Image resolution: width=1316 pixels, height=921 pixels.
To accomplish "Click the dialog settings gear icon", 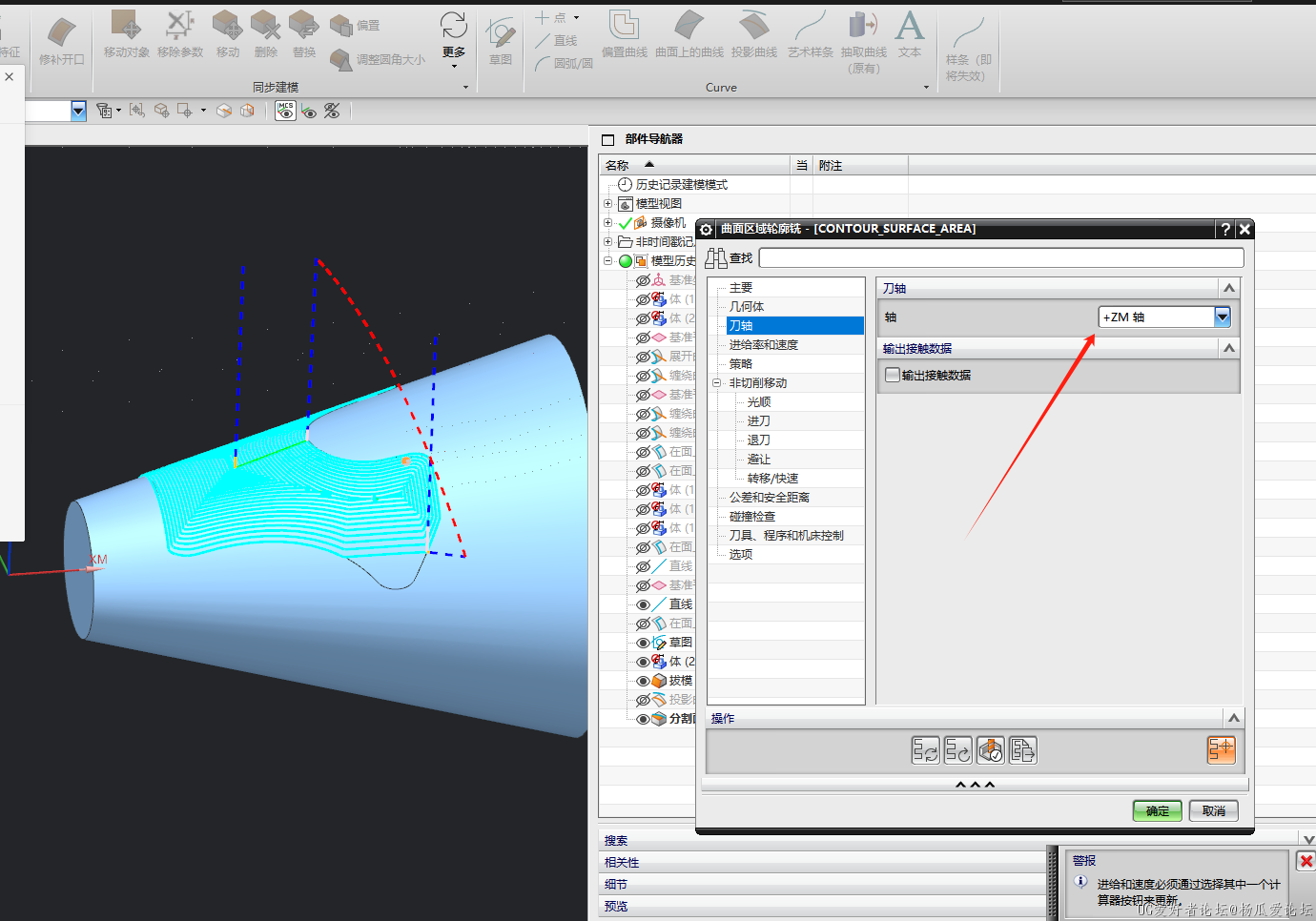I will pyautogui.click(x=707, y=230).
